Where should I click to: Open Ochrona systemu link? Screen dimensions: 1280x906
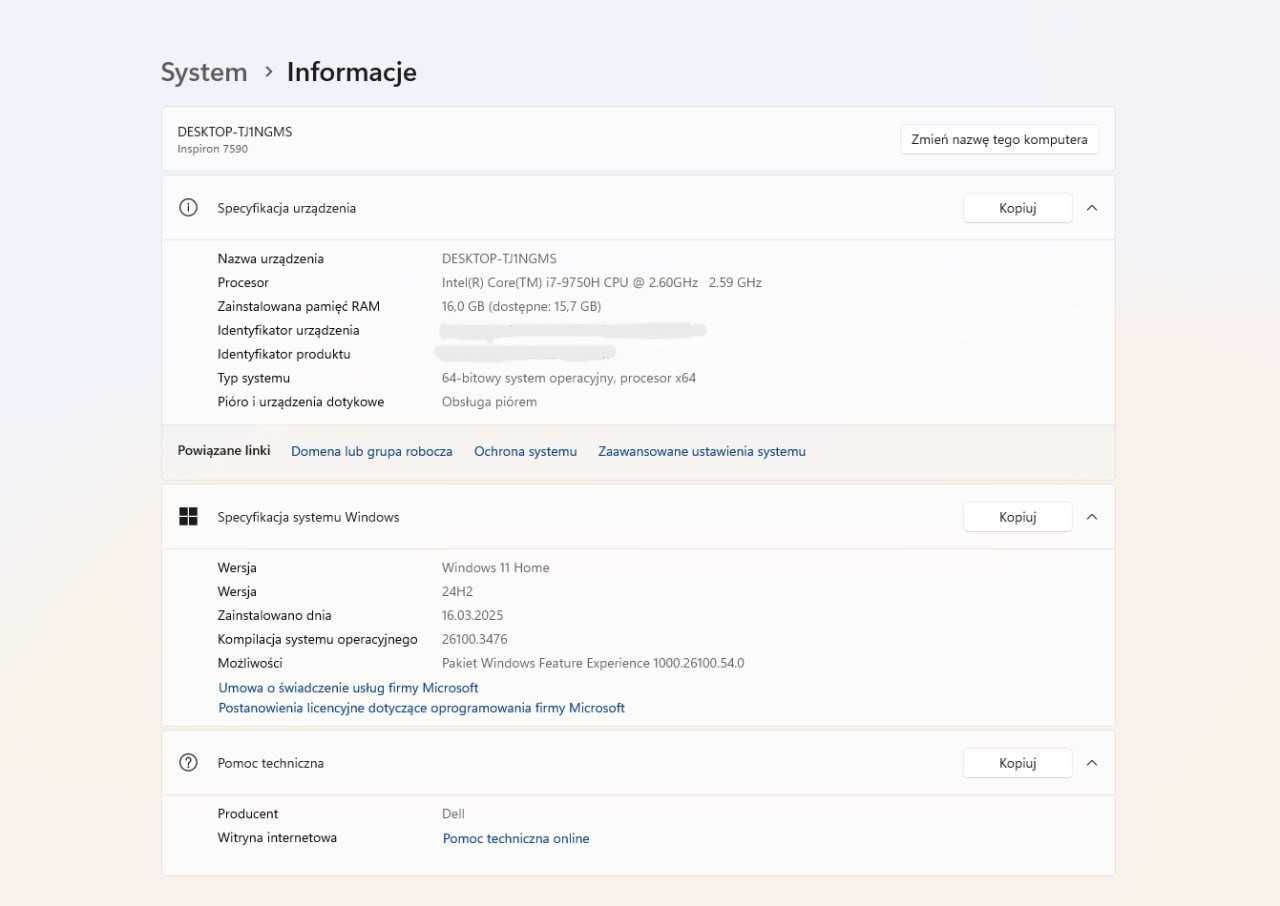[526, 452]
